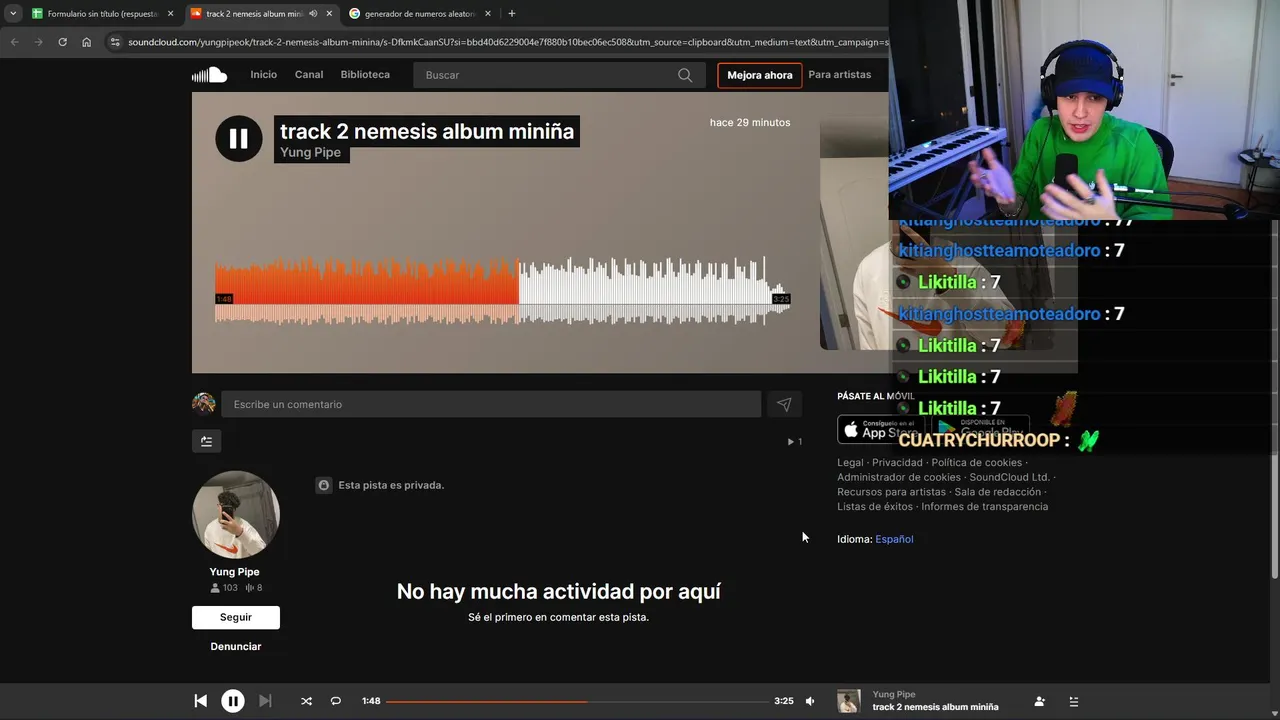Open the Yung Pipe artist link under the title
The width and height of the screenshot is (1280, 720).
pos(310,152)
